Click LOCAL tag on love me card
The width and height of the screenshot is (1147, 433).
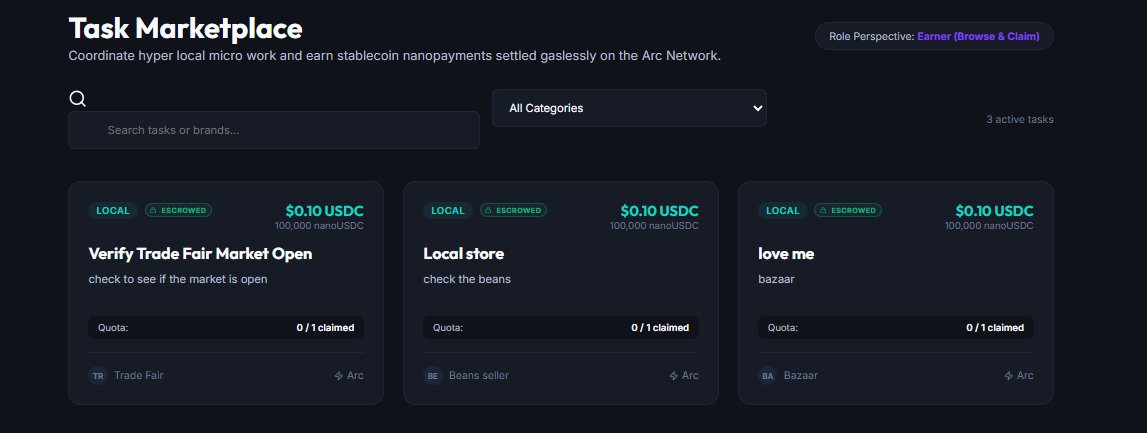(x=783, y=211)
